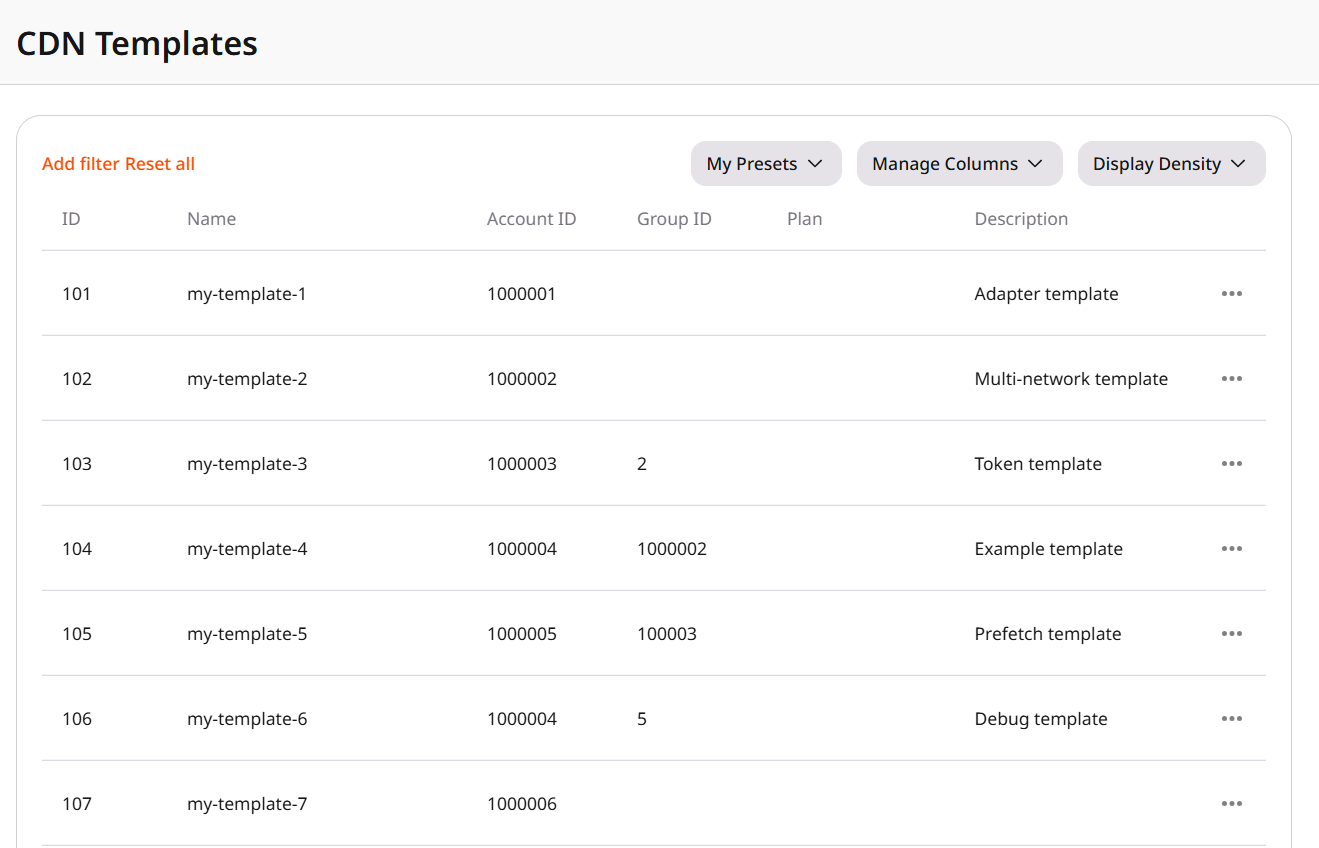1319x848 pixels.
Task: Click ID cell 104
Action: (x=76, y=549)
